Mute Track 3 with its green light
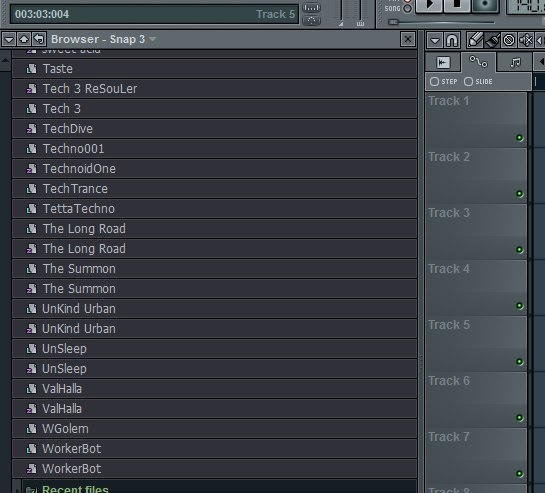 coord(520,250)
